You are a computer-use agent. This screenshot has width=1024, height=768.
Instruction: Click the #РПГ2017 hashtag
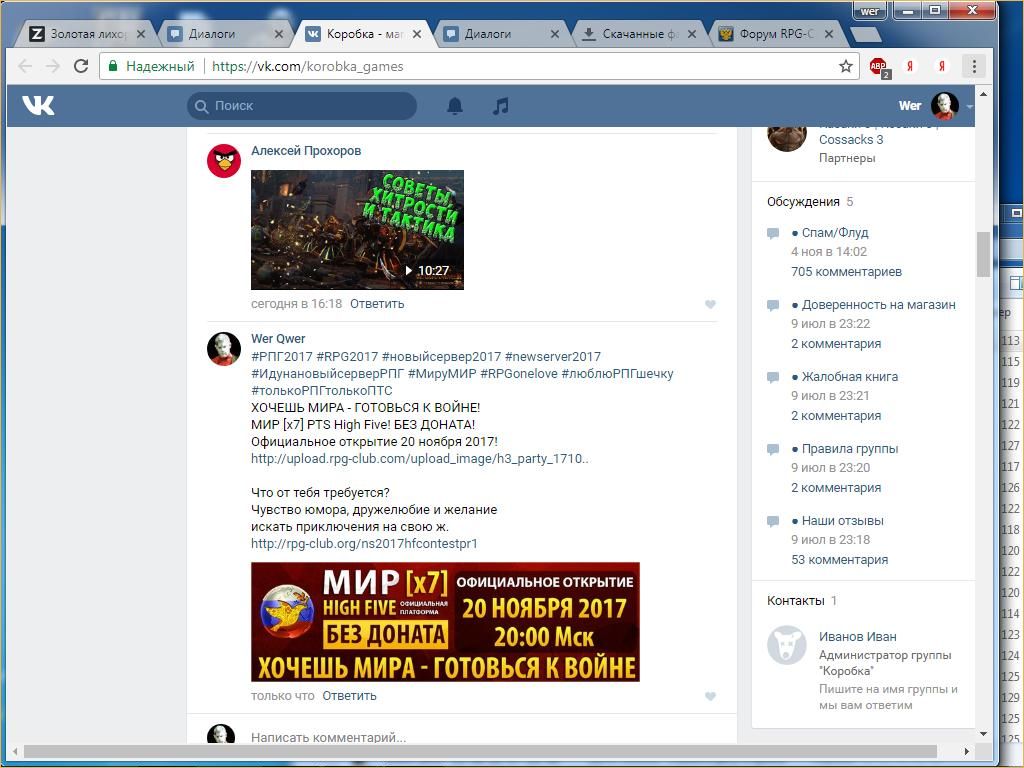click(281, 357)
